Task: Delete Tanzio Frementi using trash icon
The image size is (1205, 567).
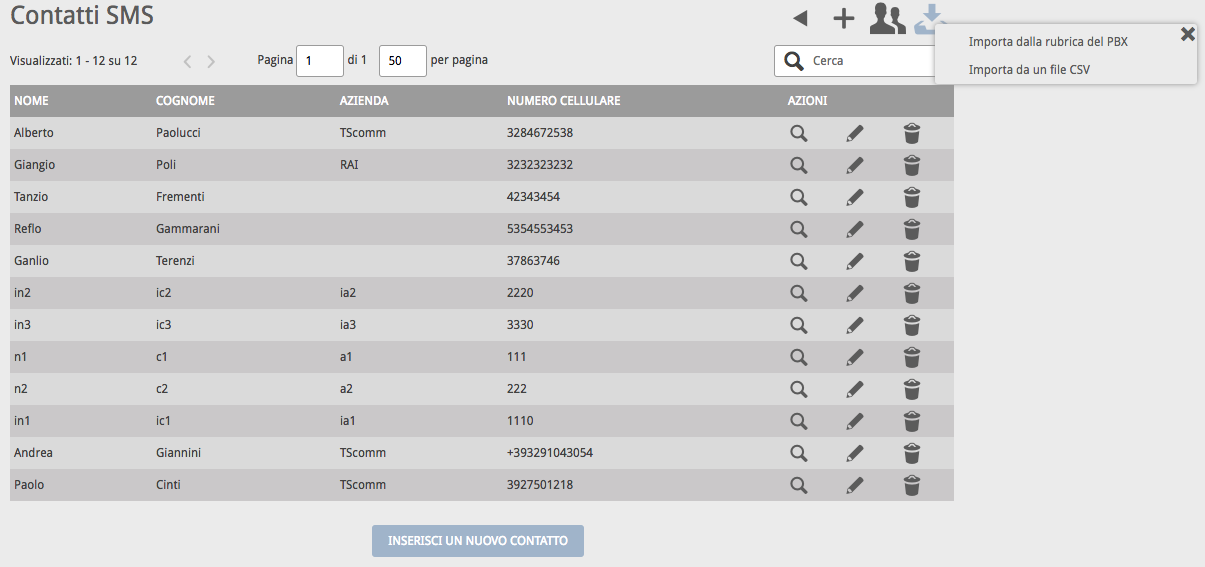Action: tap(912, 197)
